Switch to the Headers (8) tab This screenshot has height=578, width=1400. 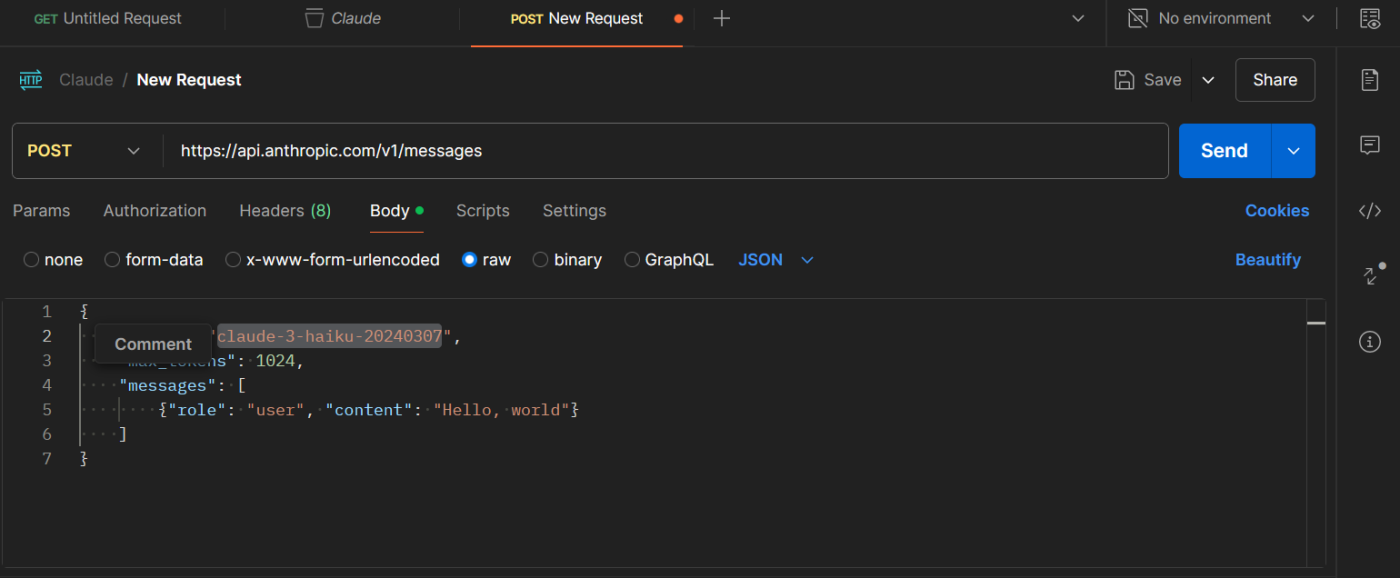click(x=285, y=211)
